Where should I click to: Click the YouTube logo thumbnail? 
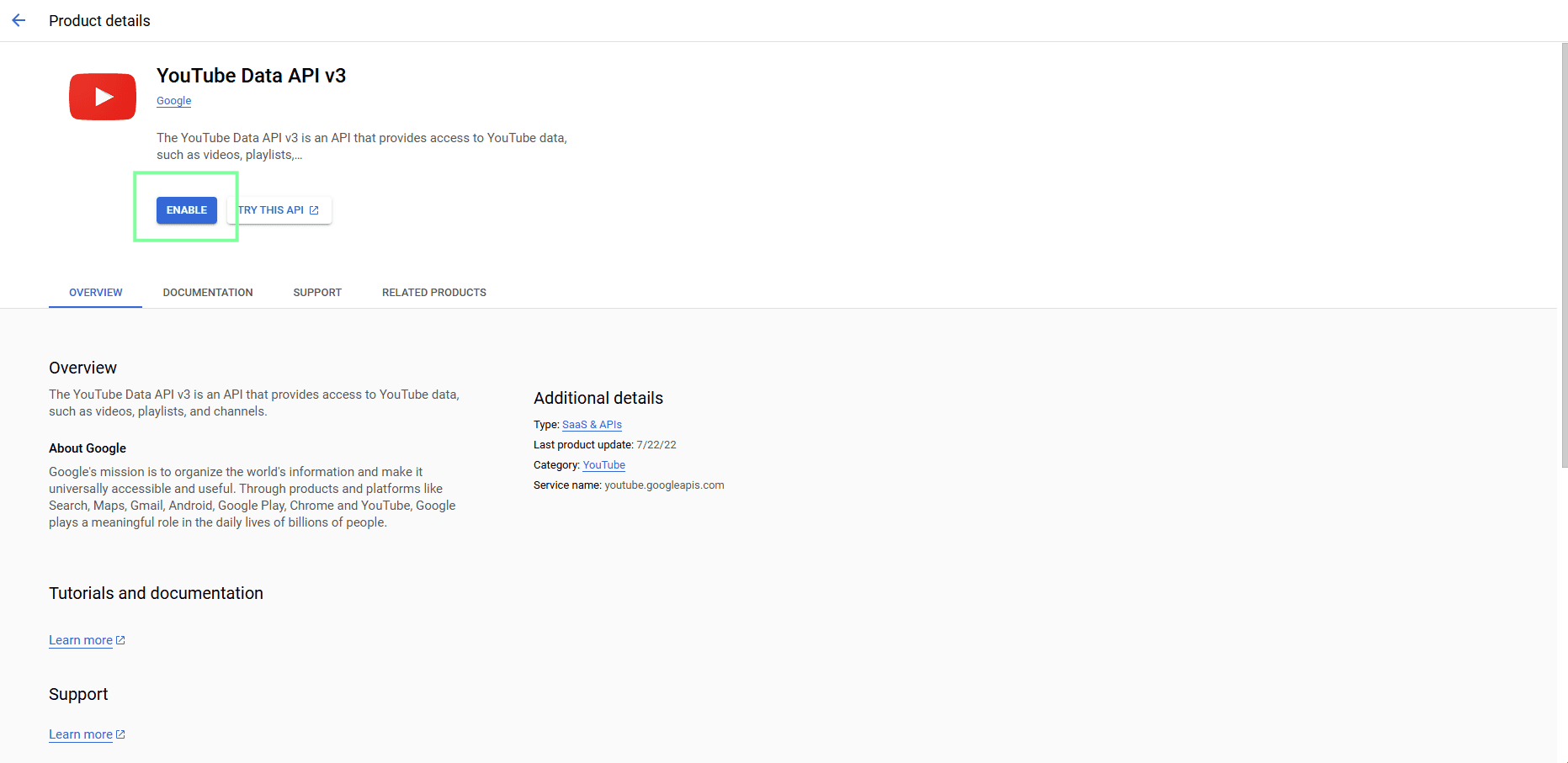click(x=103, y=97)
